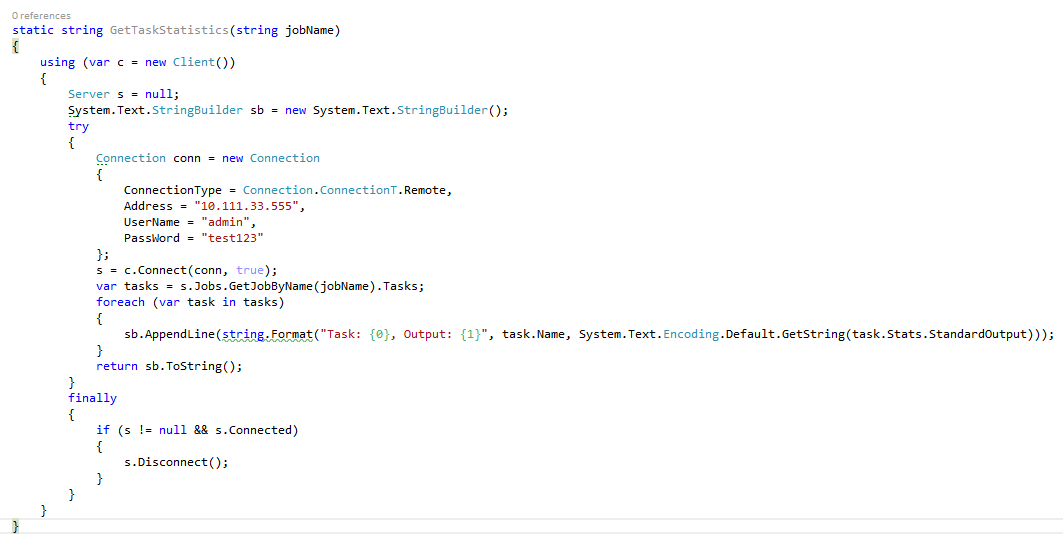Click the Disconnect method call
This screenshot has width=1063, height=547.
(x=177, y=462)
